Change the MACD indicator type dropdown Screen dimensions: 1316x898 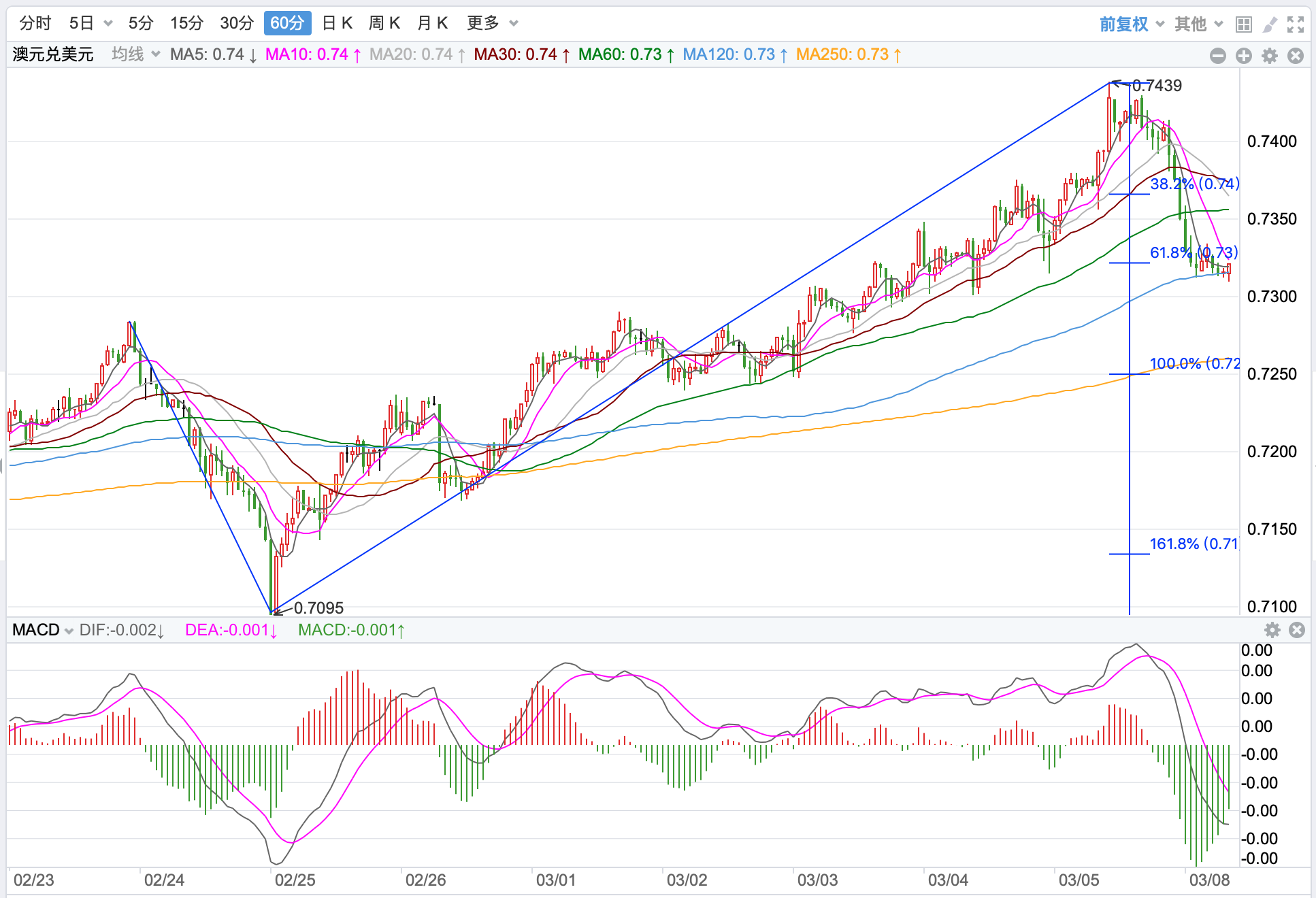[x=42, y=630]
